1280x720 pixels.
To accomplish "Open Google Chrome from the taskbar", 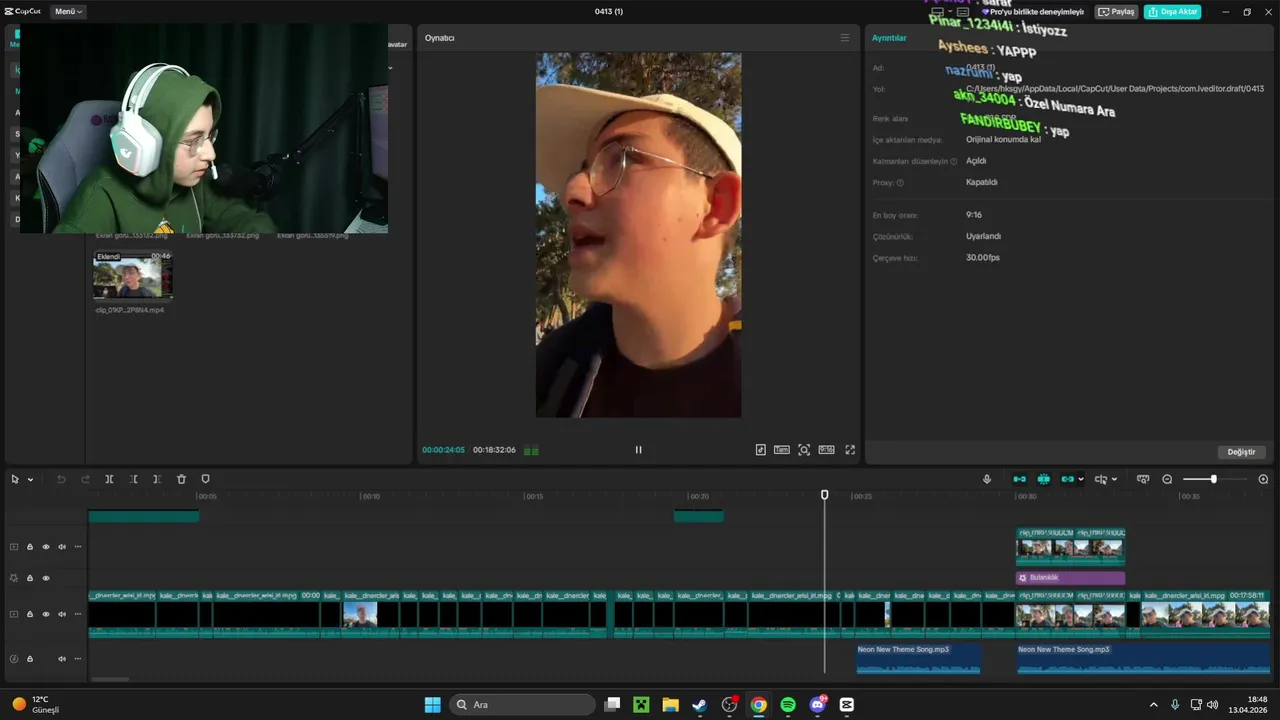I will [x=759, y=705].
